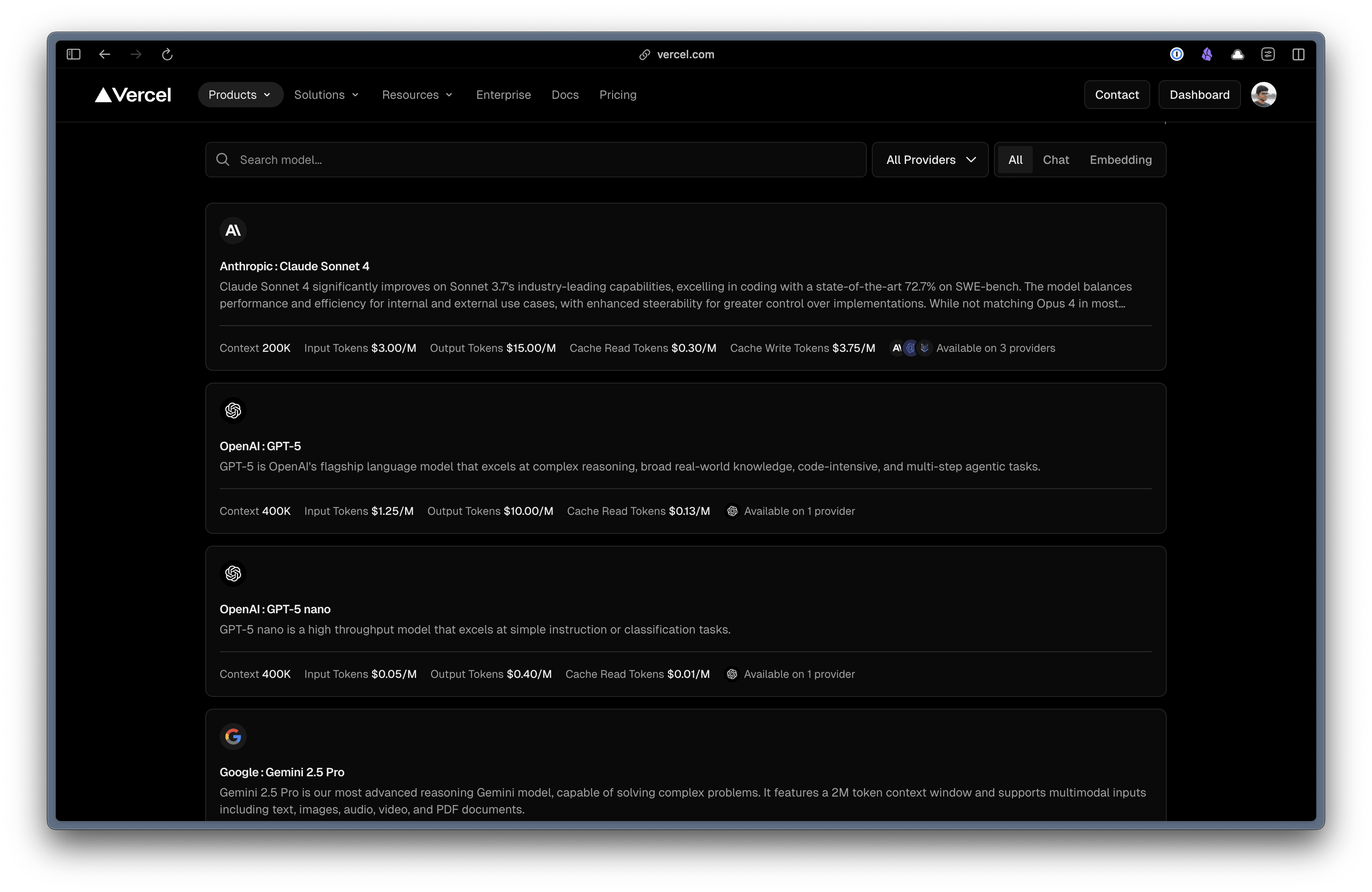Open the OpenAI: GPT-5 nano title
Screen dimensions: 1372x892
click(x=275, y=609)
